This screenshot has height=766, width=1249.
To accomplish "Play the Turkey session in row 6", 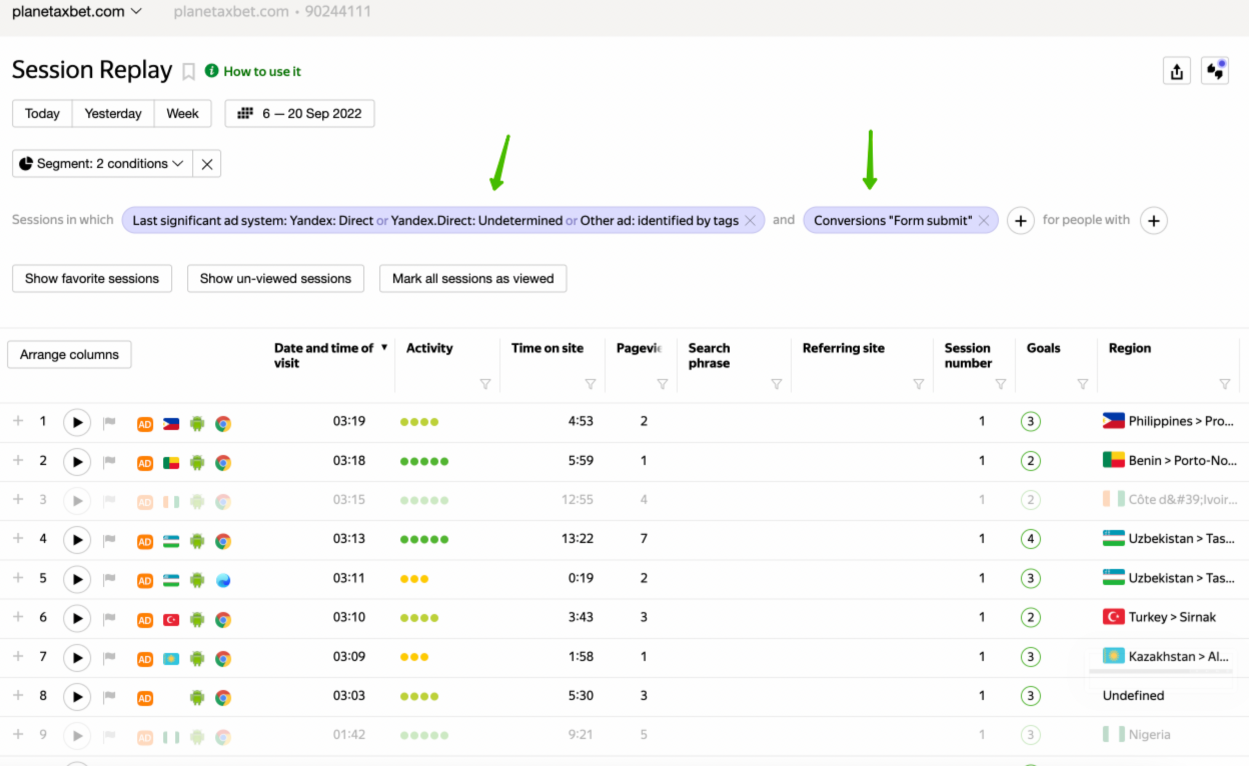I will click(77, 618).
